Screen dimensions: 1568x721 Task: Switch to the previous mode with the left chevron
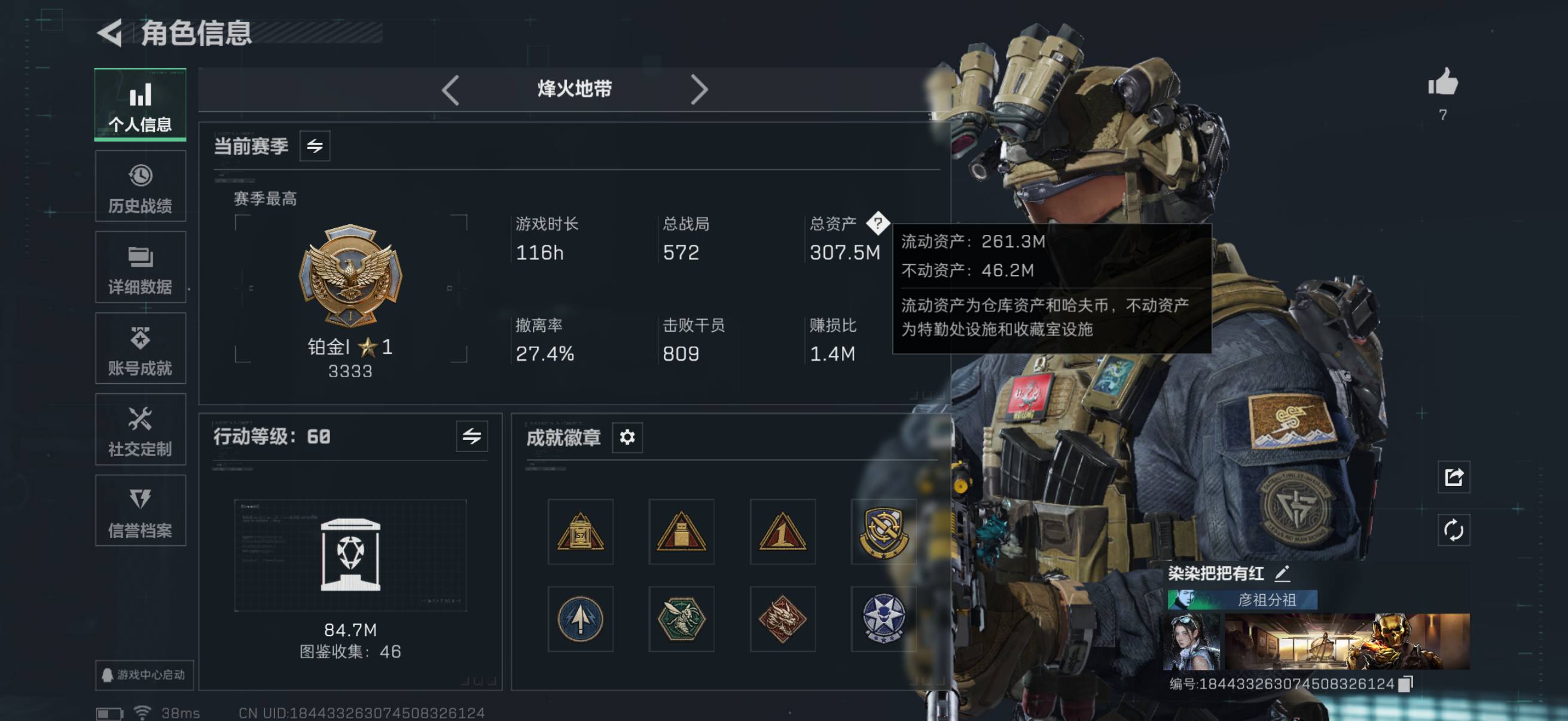point(450,90)
